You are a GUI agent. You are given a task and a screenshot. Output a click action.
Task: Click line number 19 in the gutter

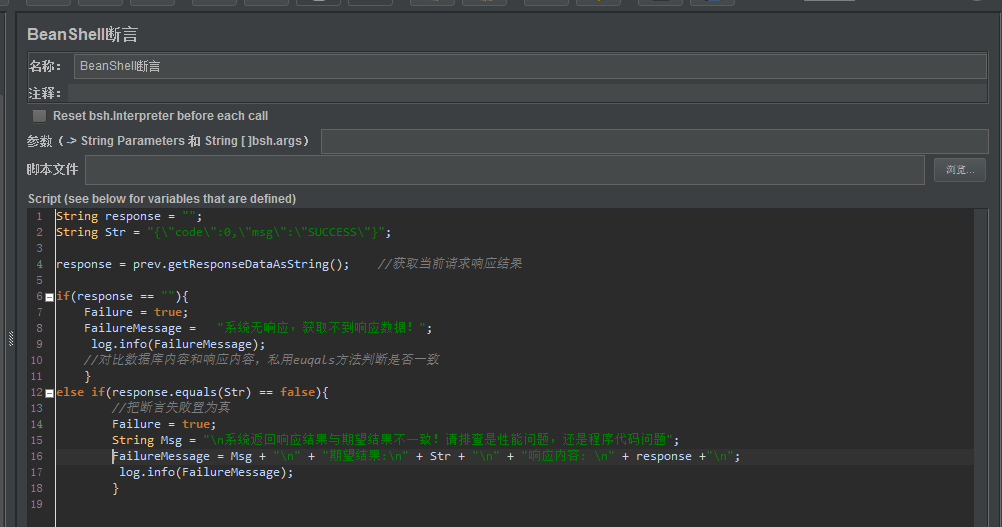click(36, 505)
